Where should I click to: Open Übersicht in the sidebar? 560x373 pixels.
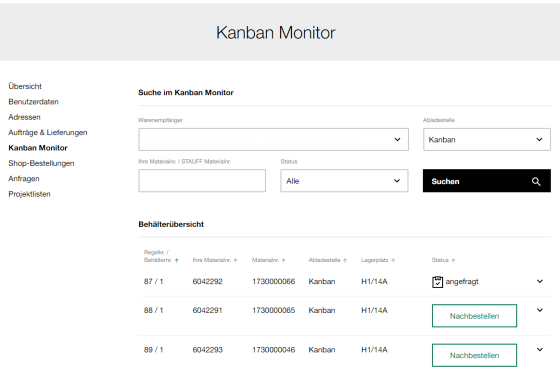pos(25,86)
